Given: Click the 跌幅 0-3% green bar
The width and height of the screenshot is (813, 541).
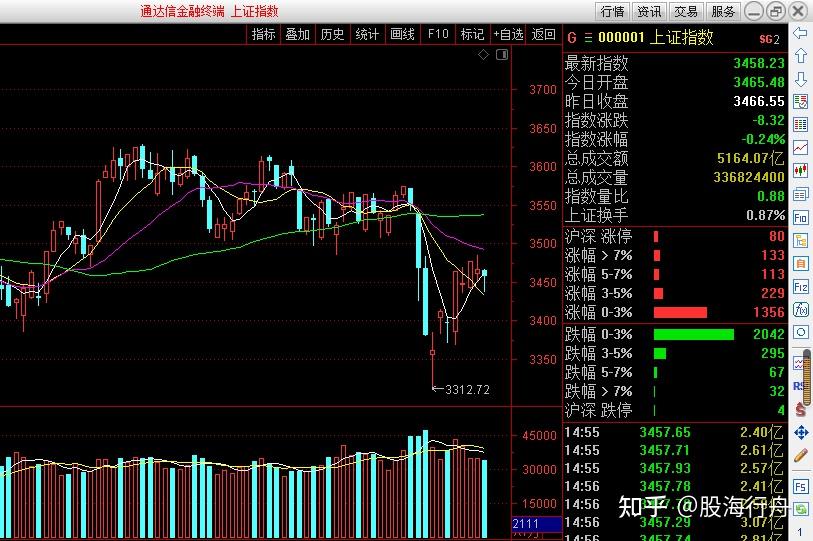Looking at the screenshot, I should 694,335.
